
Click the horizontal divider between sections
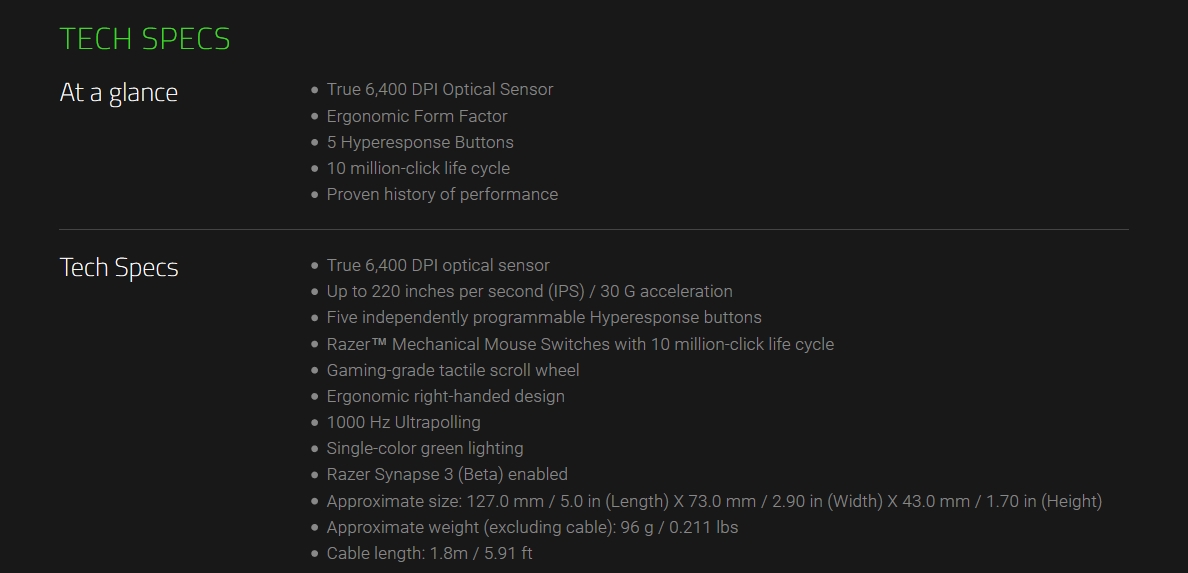click(594, 229)
